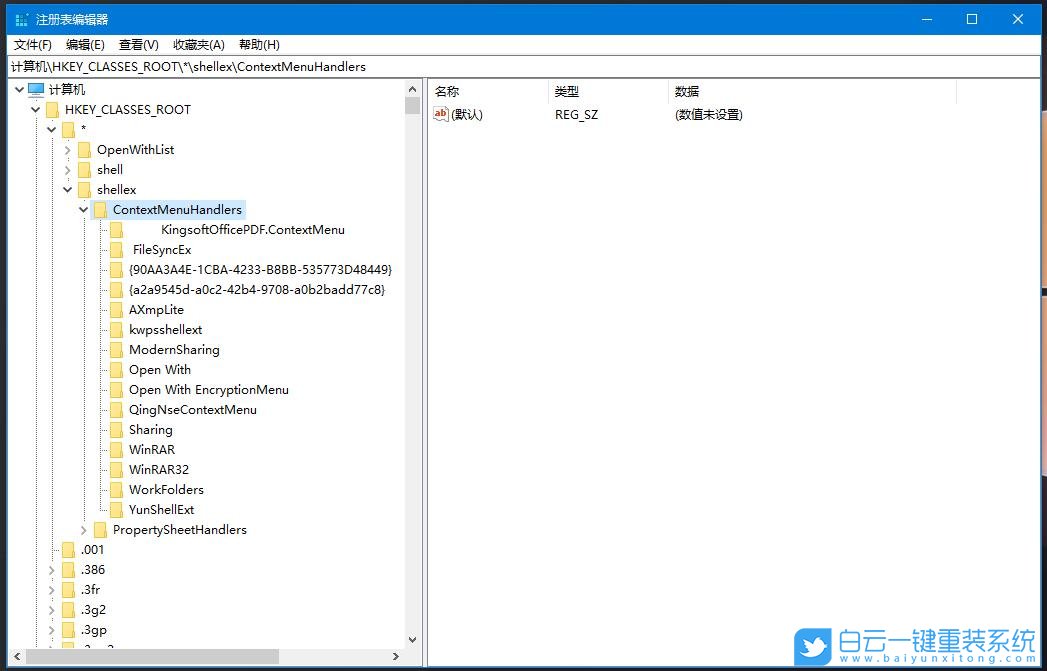Select the WinRAR key folder icon
Image resolution: width=1047 pixels, height=671 pixels.
point(117,449)
